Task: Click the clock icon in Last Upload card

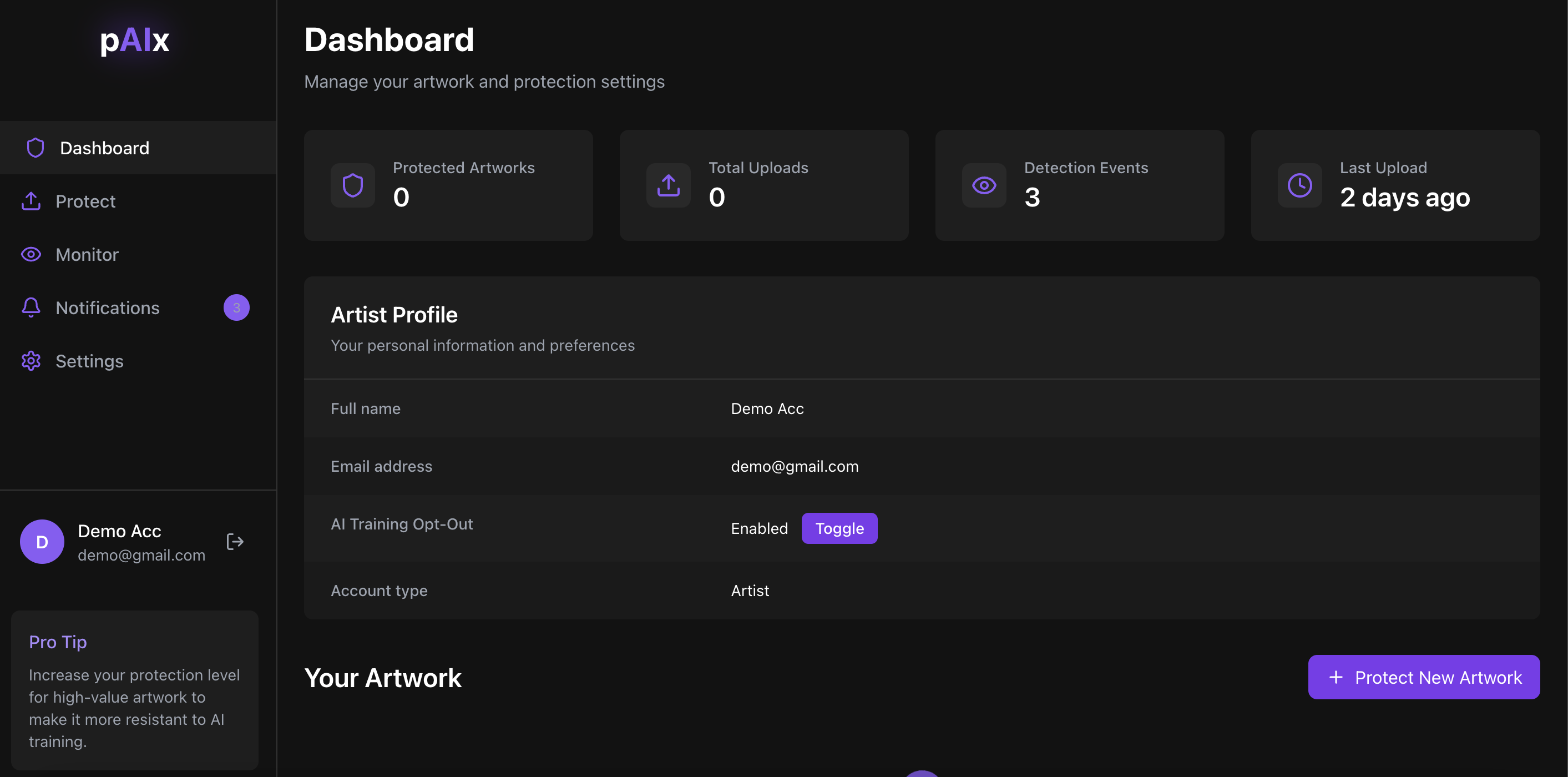Action: 1299,185
